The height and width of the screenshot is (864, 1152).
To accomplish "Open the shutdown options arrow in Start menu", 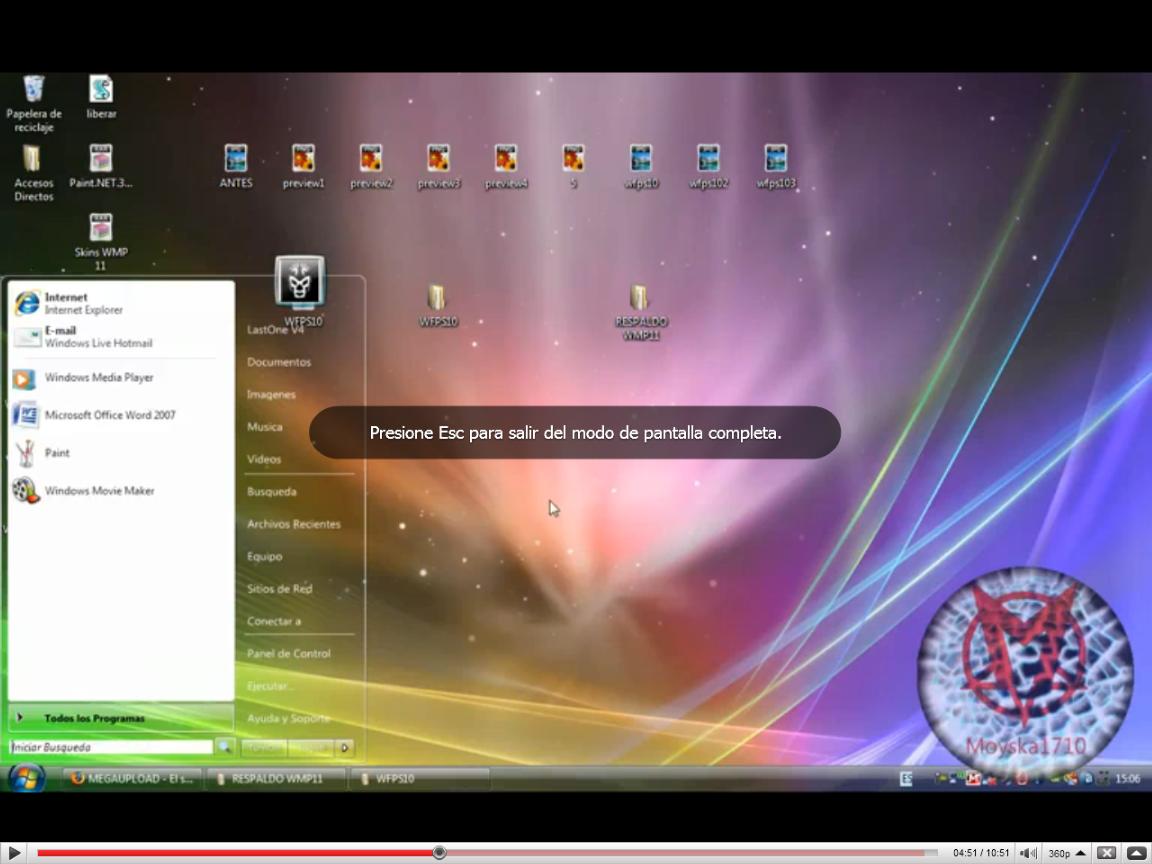I will pos(345,748).
